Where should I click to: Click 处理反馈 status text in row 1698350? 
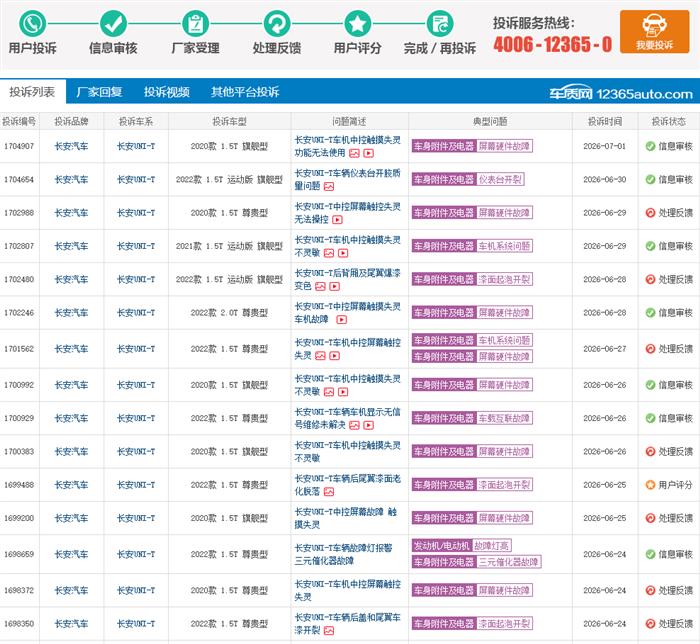coord(675,623)
